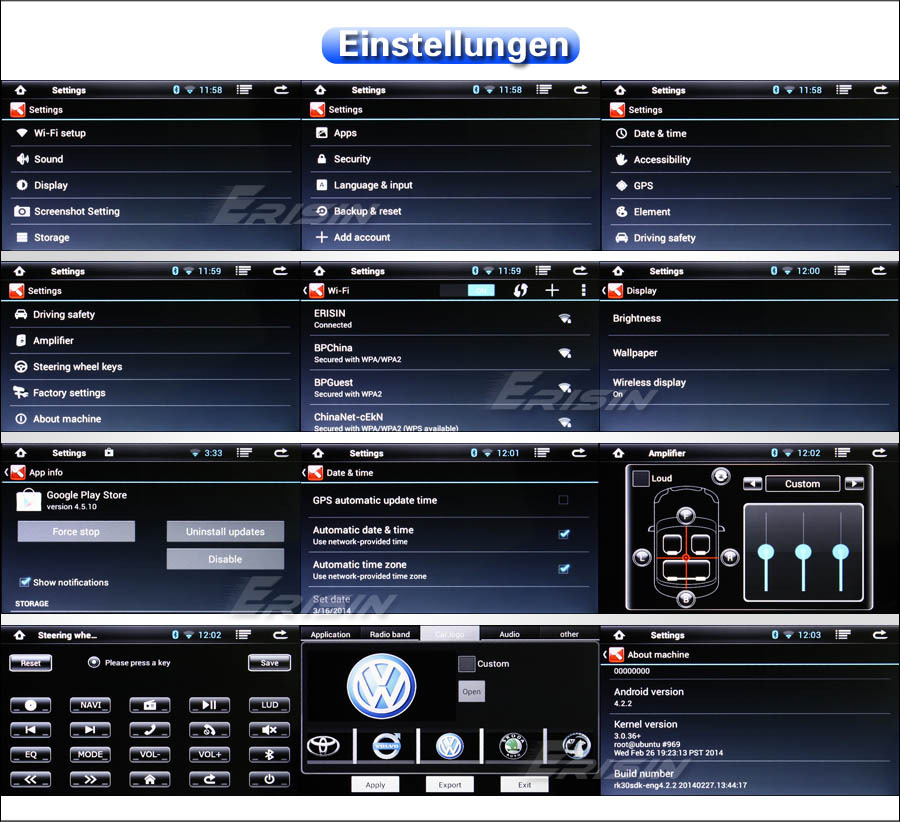Screen dimensions: 900x822
Task: Click the left arrow beside Custom preset
Action: click(753, 484)
